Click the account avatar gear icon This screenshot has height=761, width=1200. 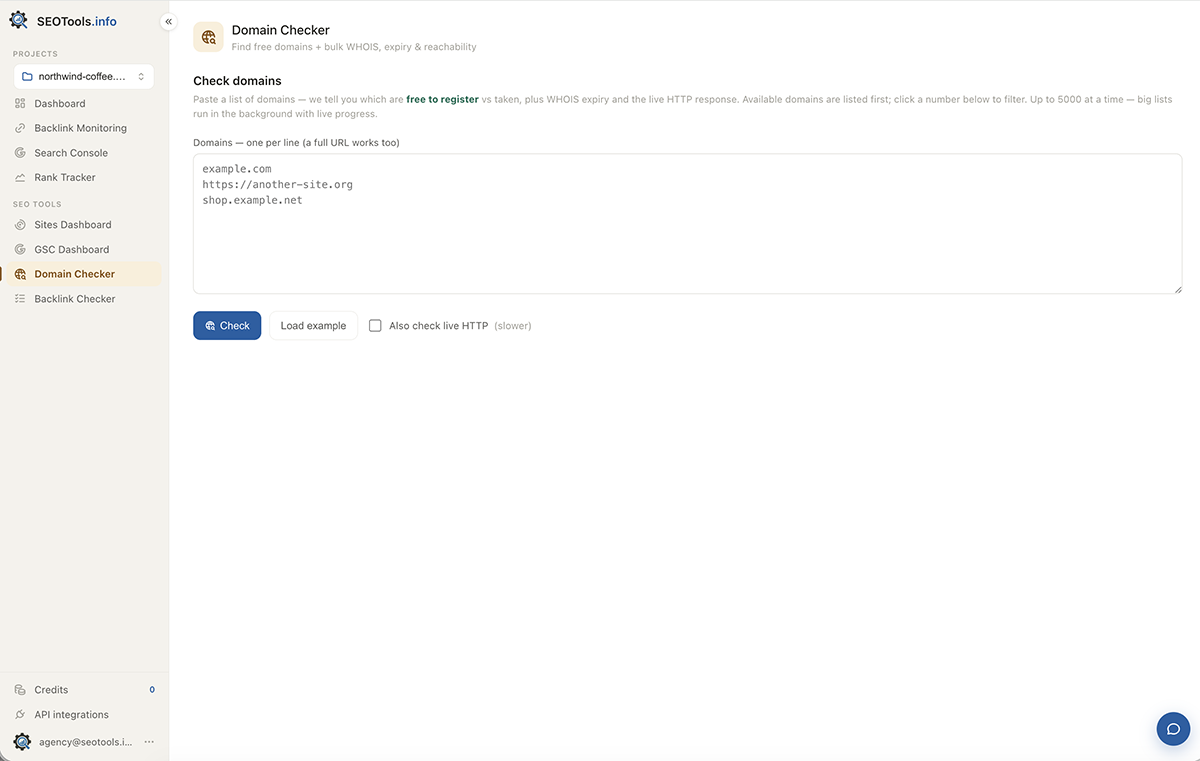(22, 742)
